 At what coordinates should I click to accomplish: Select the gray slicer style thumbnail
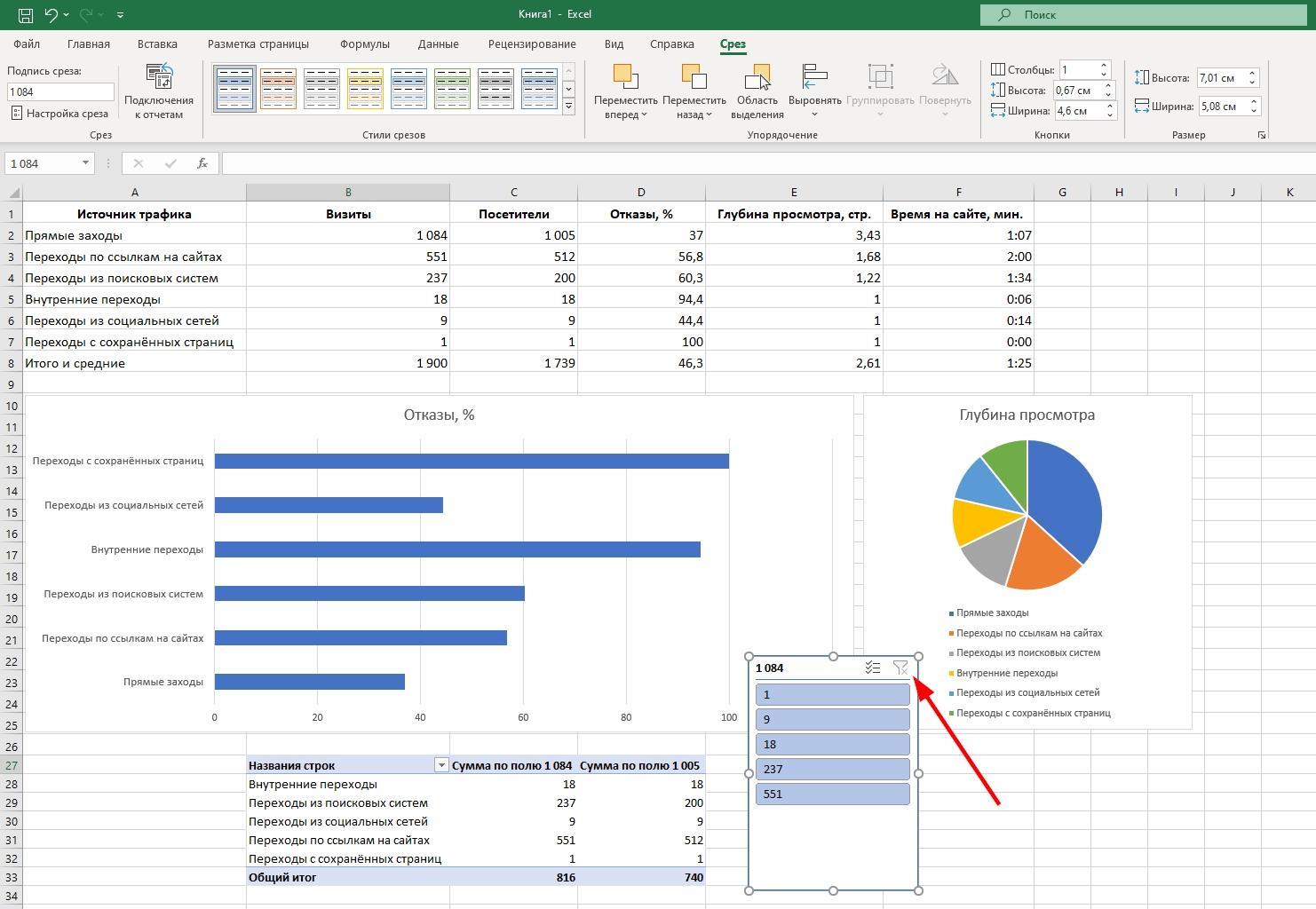[x=321, y=88]
